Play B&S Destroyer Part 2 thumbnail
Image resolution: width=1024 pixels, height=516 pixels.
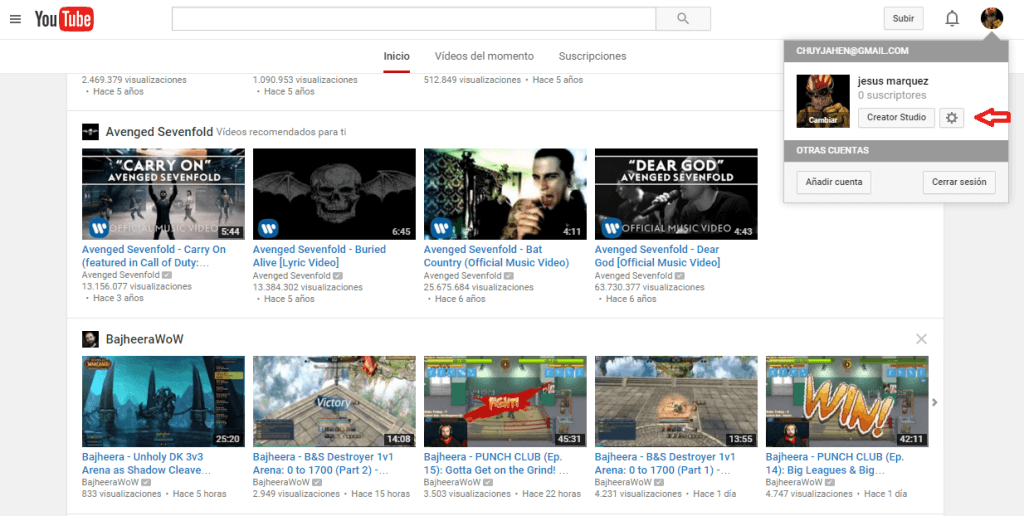[334, 402]
